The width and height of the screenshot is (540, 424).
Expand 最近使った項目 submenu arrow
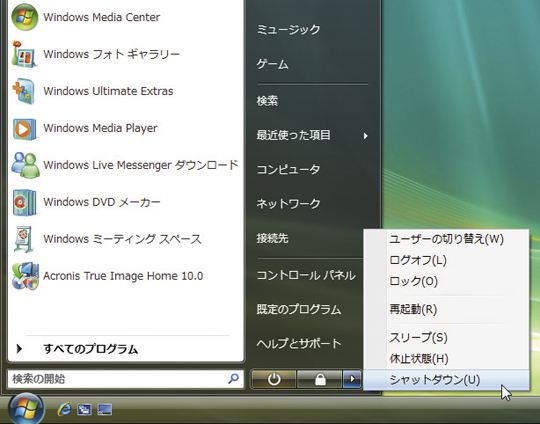[366, 136]
